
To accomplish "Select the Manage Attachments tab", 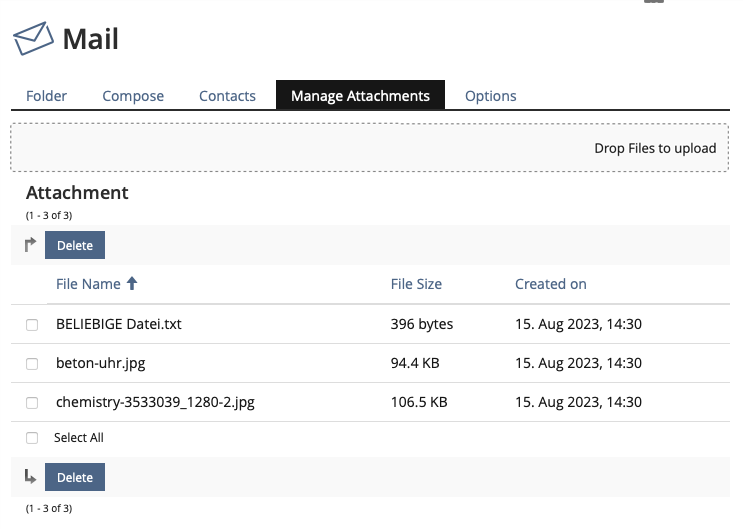I will 360,96.
